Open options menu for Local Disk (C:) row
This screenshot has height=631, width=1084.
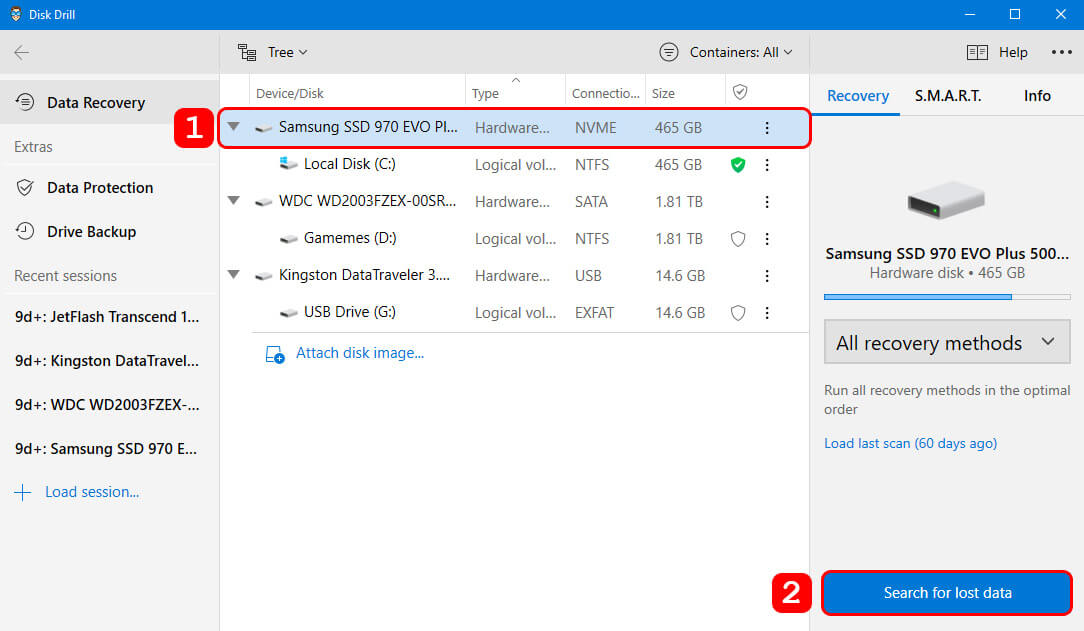[x=767, y=164]
